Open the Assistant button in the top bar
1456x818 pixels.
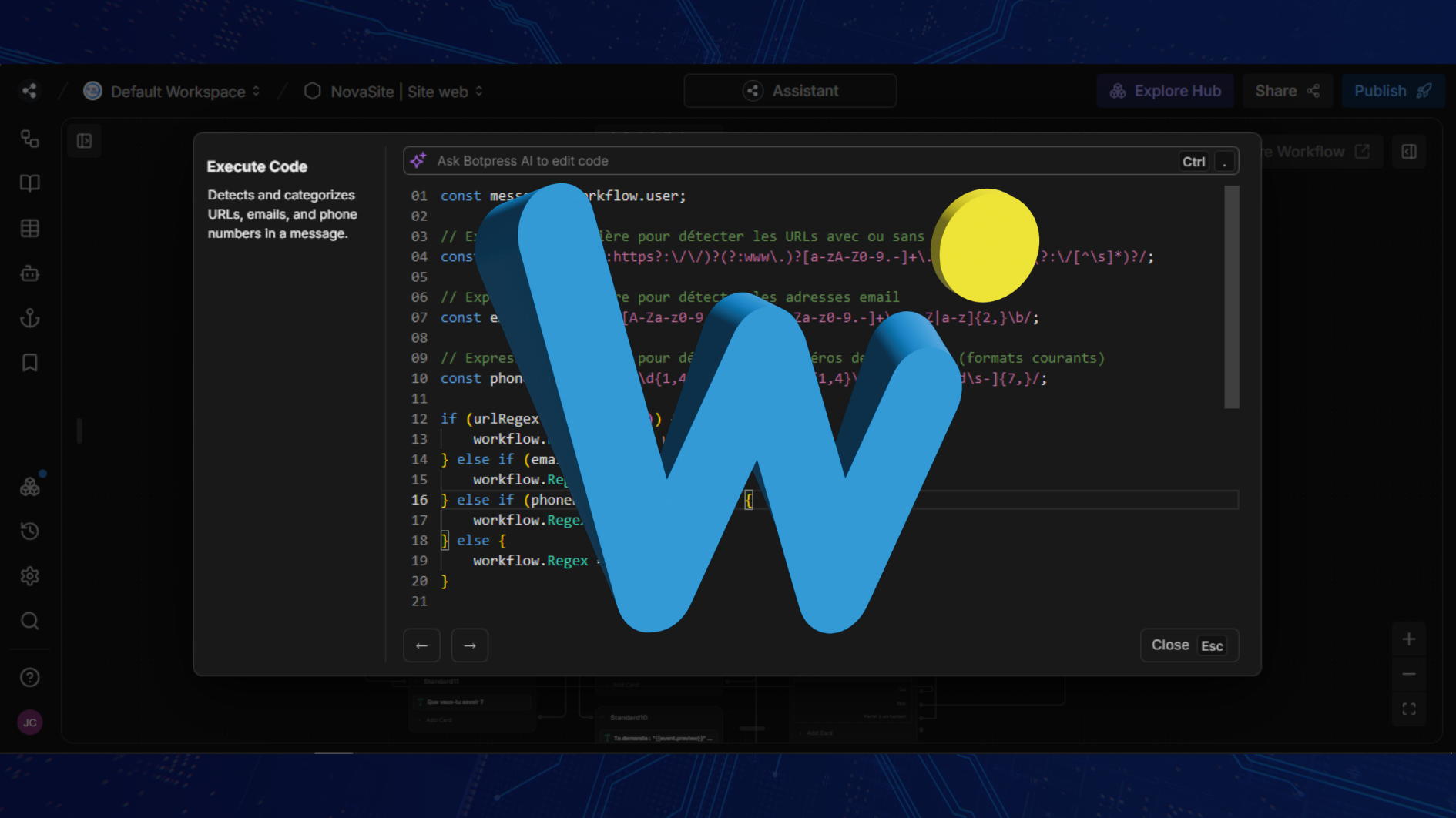click(x=790, y=91)
